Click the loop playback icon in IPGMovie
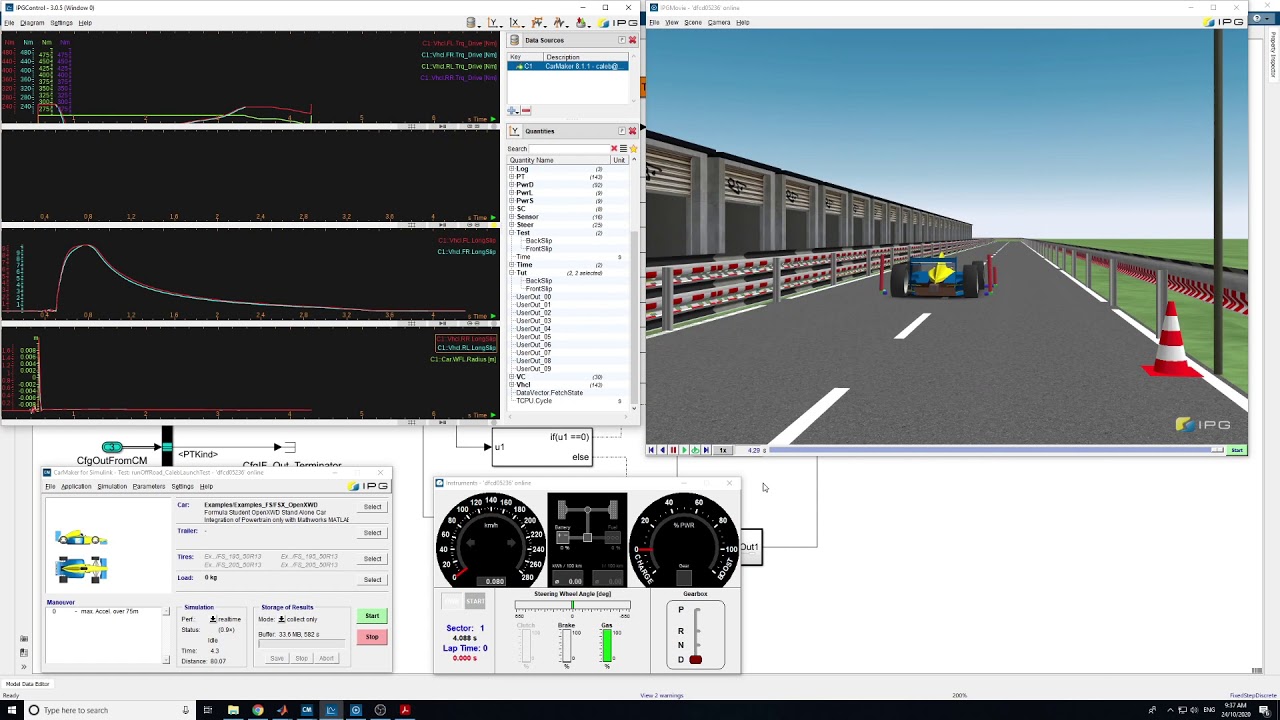This screenshot has width=1280, height=720. [x=695, y=450]
